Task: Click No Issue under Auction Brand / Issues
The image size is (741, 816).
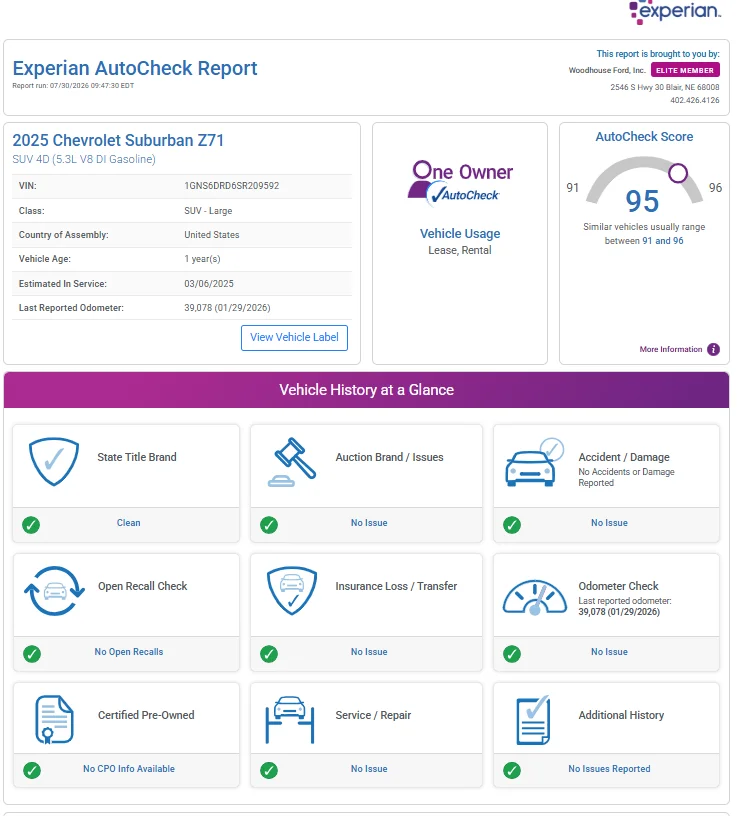Action: pyautogui.click(x=369, y=523)
